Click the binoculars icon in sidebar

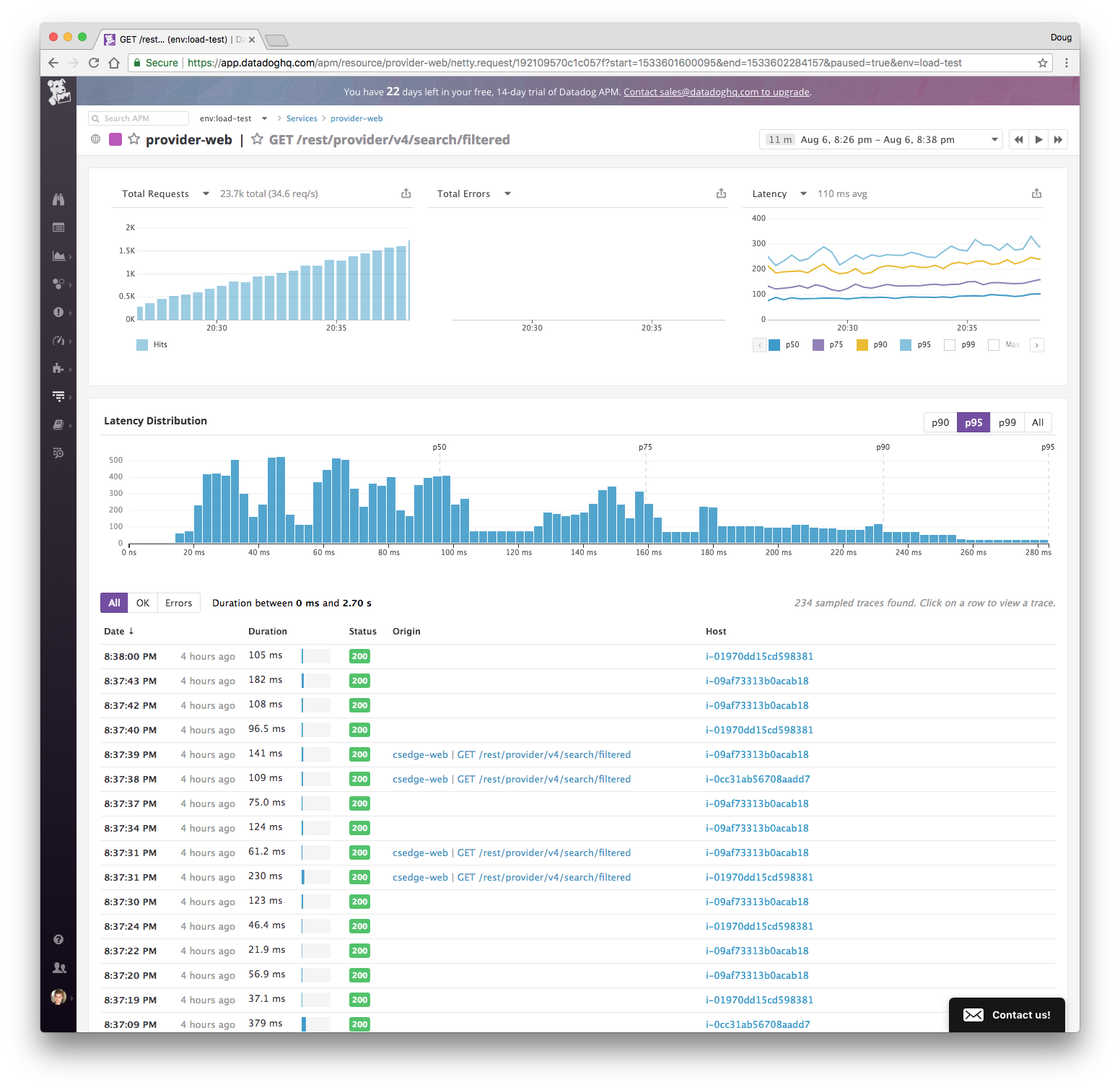pos(58,199)
